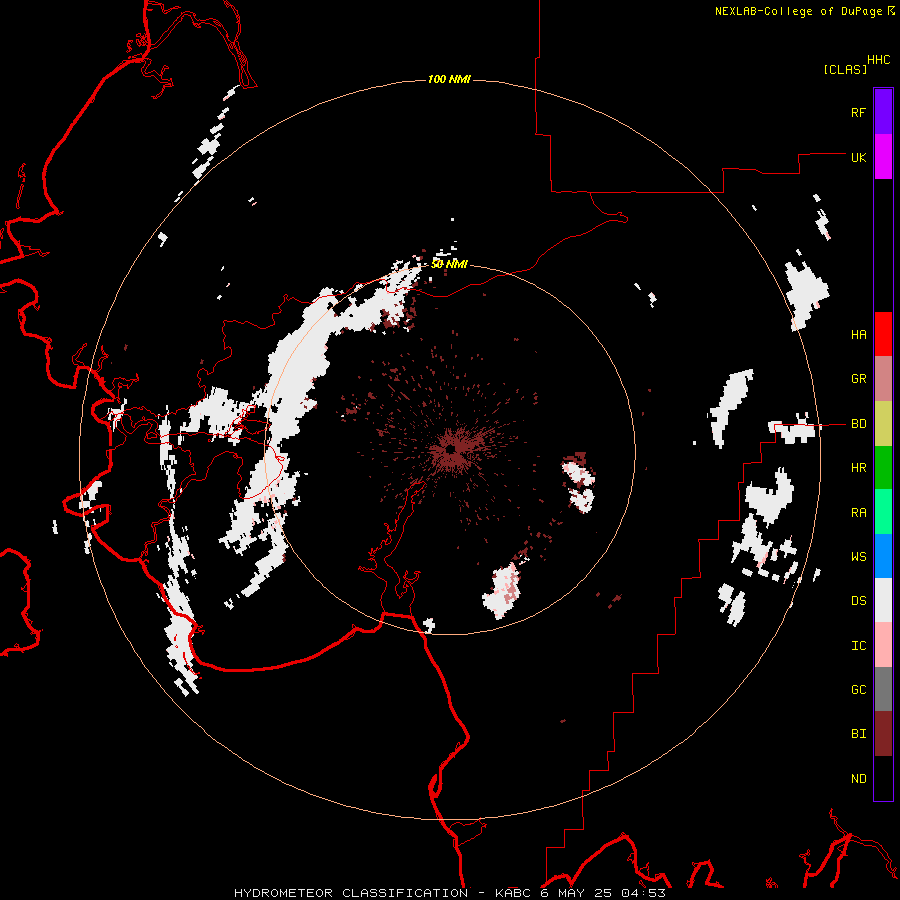Click the UK magenta legend swatch

coord(883,157)
